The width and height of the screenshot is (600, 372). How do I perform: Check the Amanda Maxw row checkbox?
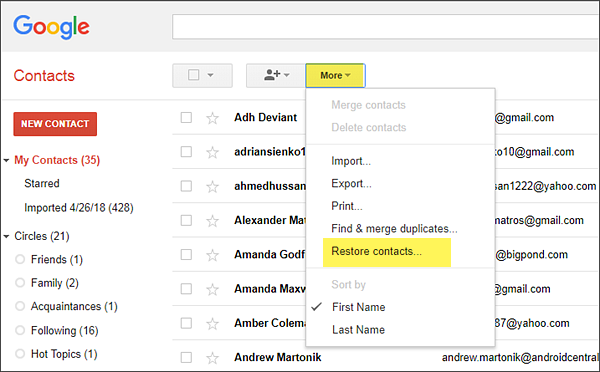pos(186,289)
